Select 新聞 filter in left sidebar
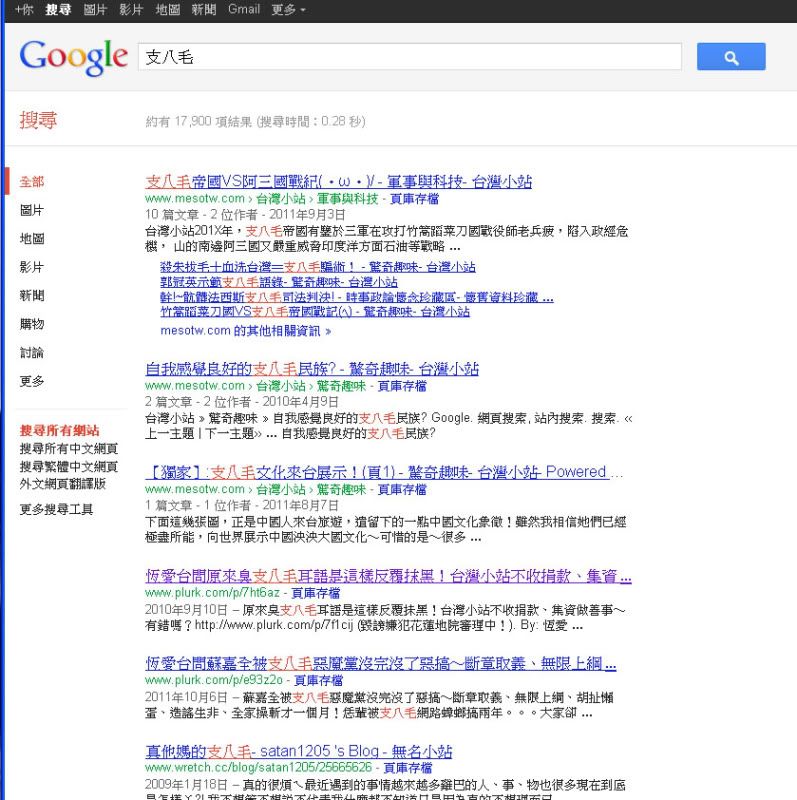 (x=32, y=295)
